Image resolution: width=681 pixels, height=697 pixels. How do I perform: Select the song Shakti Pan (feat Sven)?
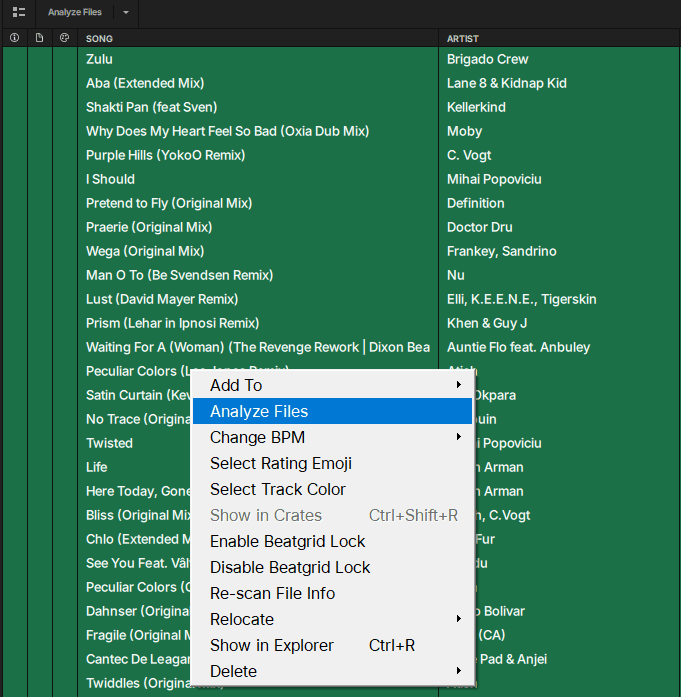pos(152,107)
